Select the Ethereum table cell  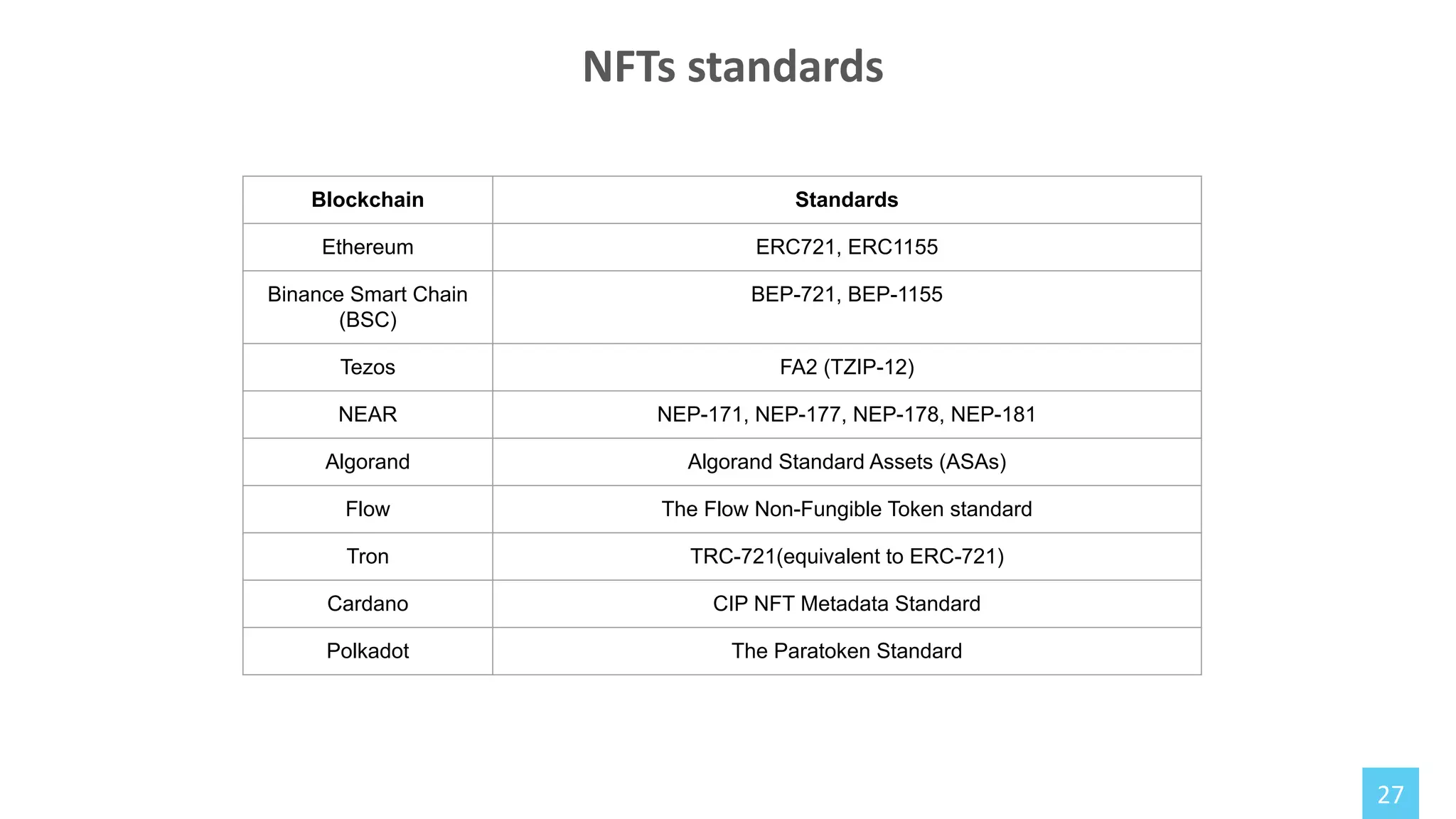(368, 247)
